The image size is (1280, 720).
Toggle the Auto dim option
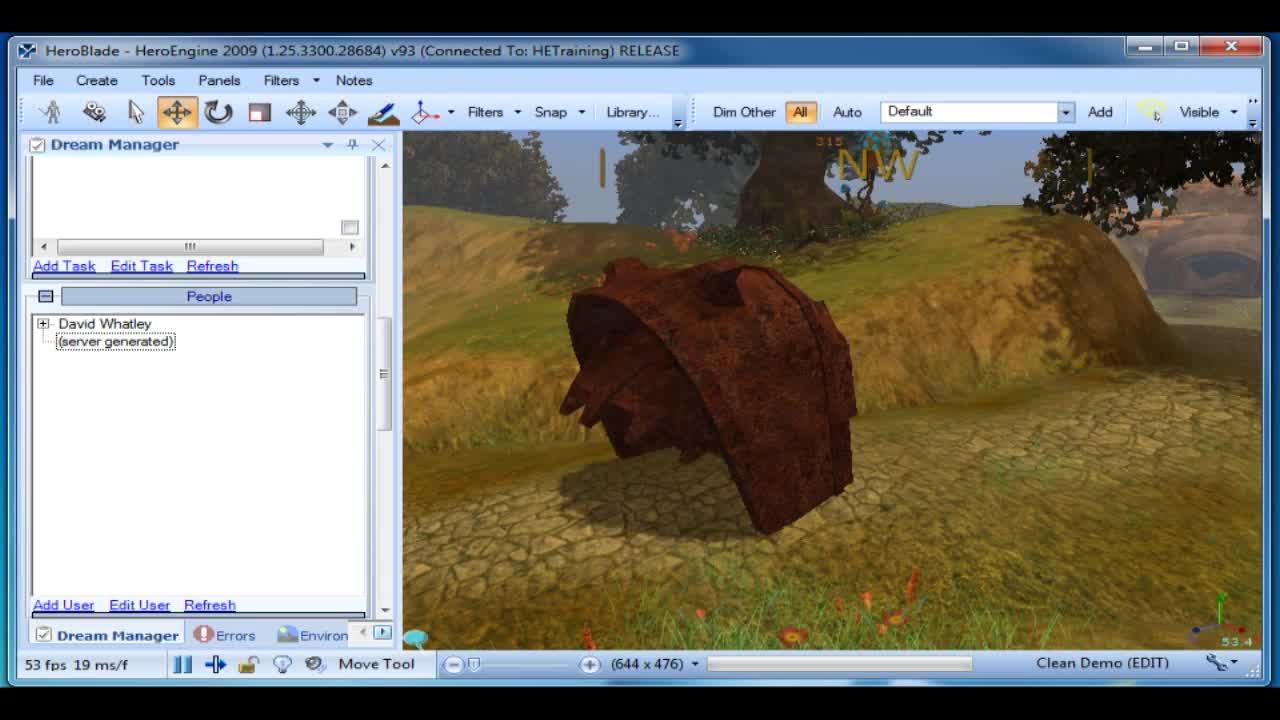point(847,112)
